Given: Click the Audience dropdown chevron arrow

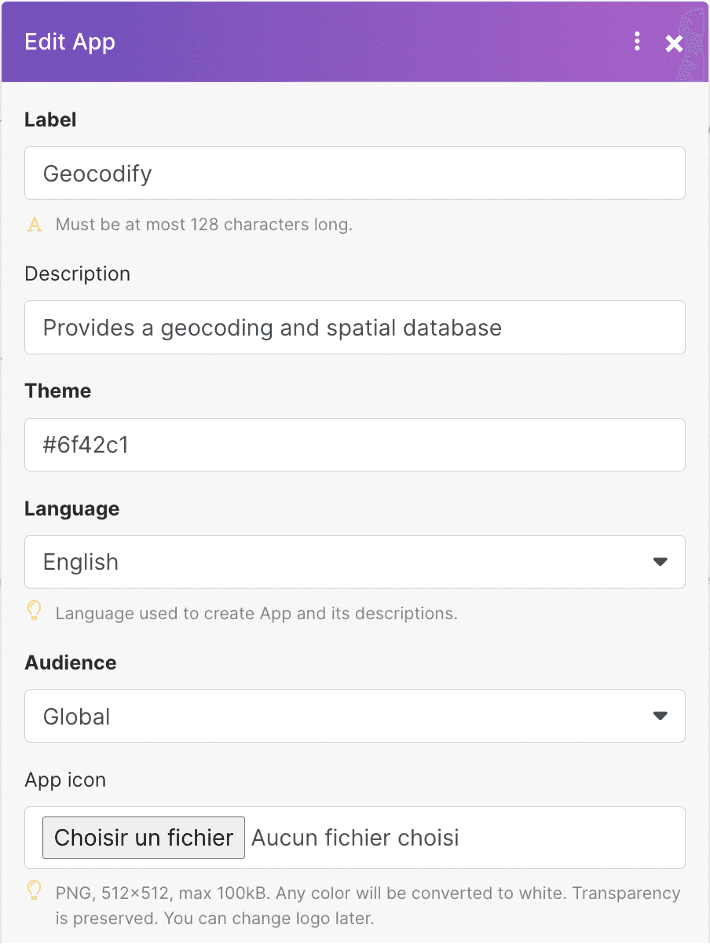Looking at the screenshot, I should click(x=660, y=716).
